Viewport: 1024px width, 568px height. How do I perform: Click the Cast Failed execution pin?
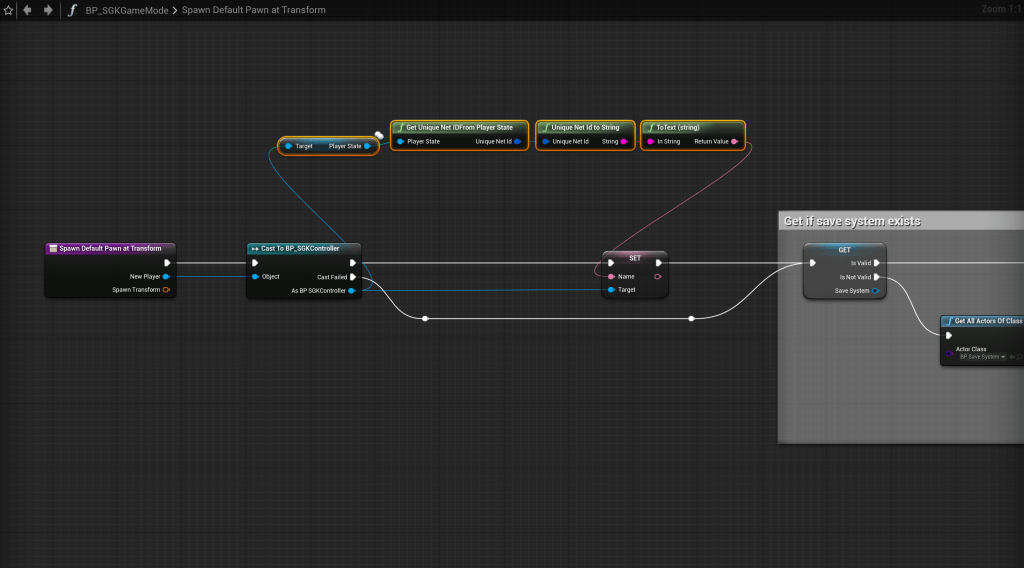point(353,277)
